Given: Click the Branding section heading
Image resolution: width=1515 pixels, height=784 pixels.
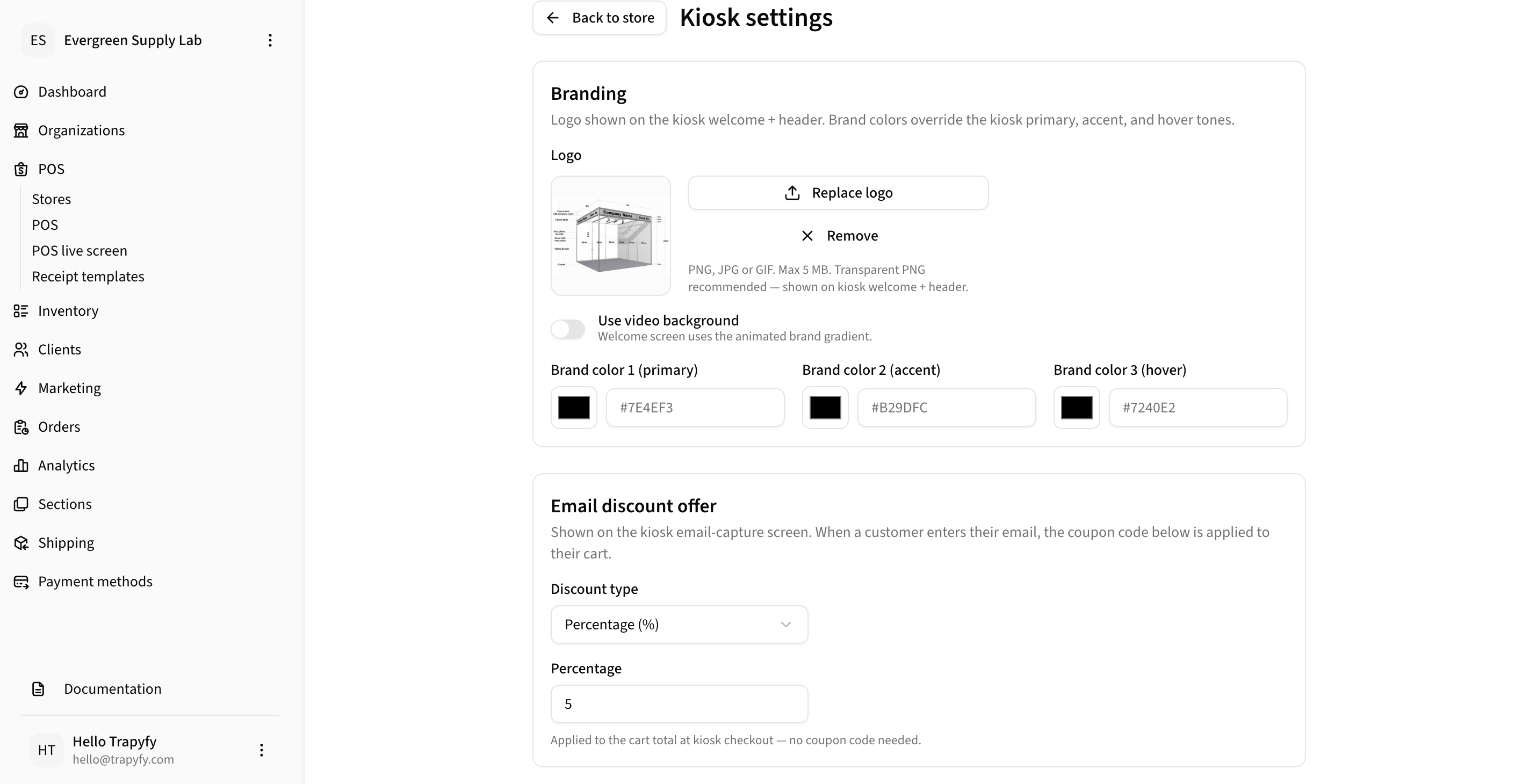Looking at the screenshot, I should coord(588,93).
